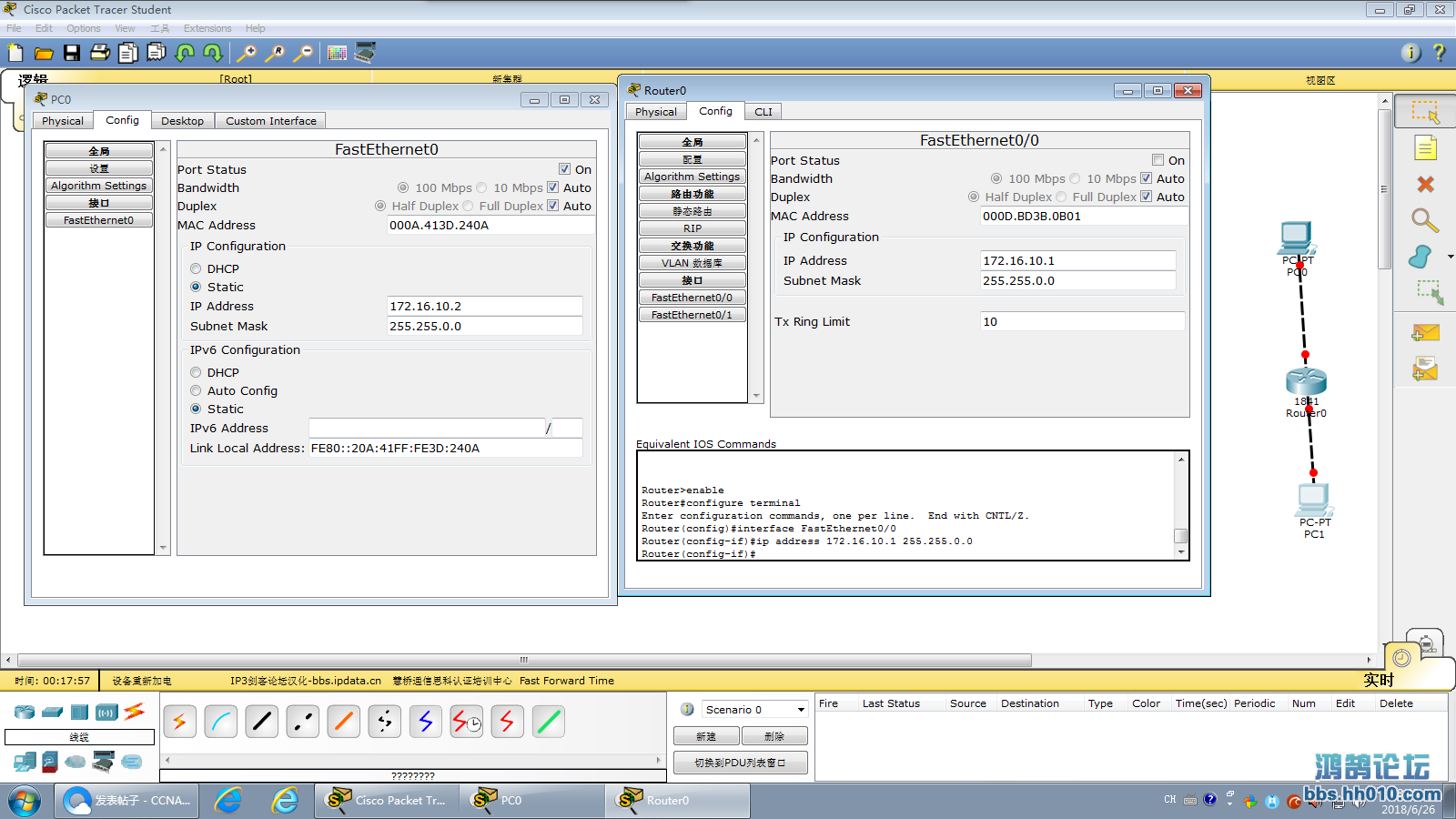
Task: Add a simple PDU envelope
Action: click(x=1425, y=333)
